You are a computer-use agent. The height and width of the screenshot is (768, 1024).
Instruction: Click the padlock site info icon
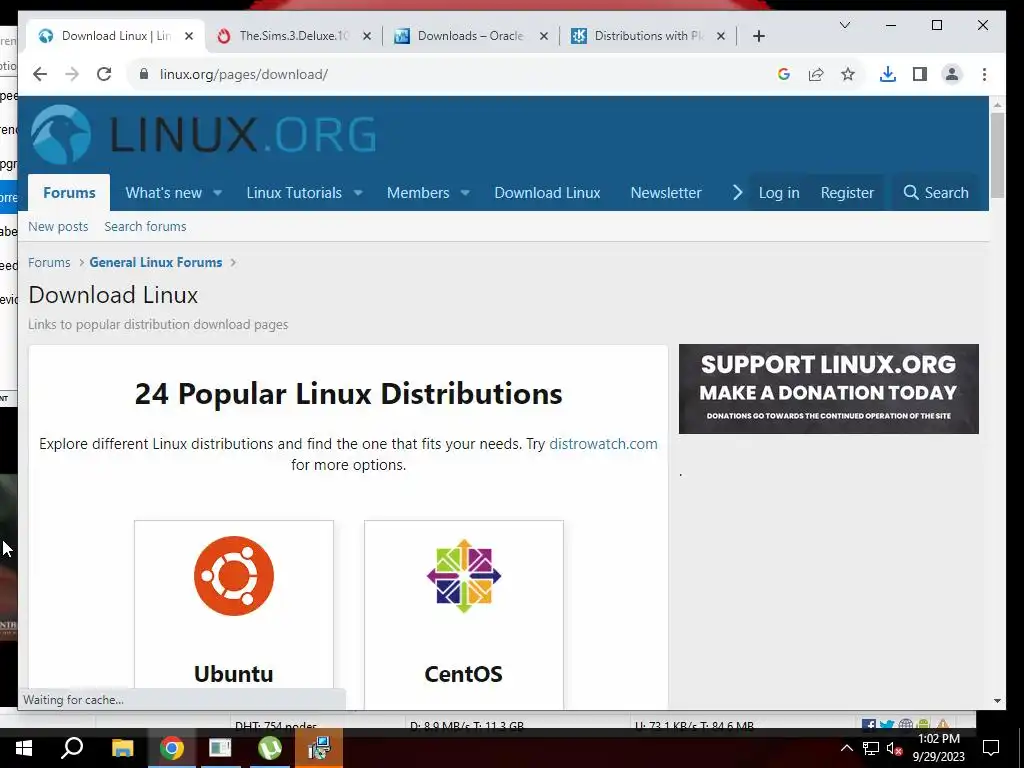click(x=144, y=74)
